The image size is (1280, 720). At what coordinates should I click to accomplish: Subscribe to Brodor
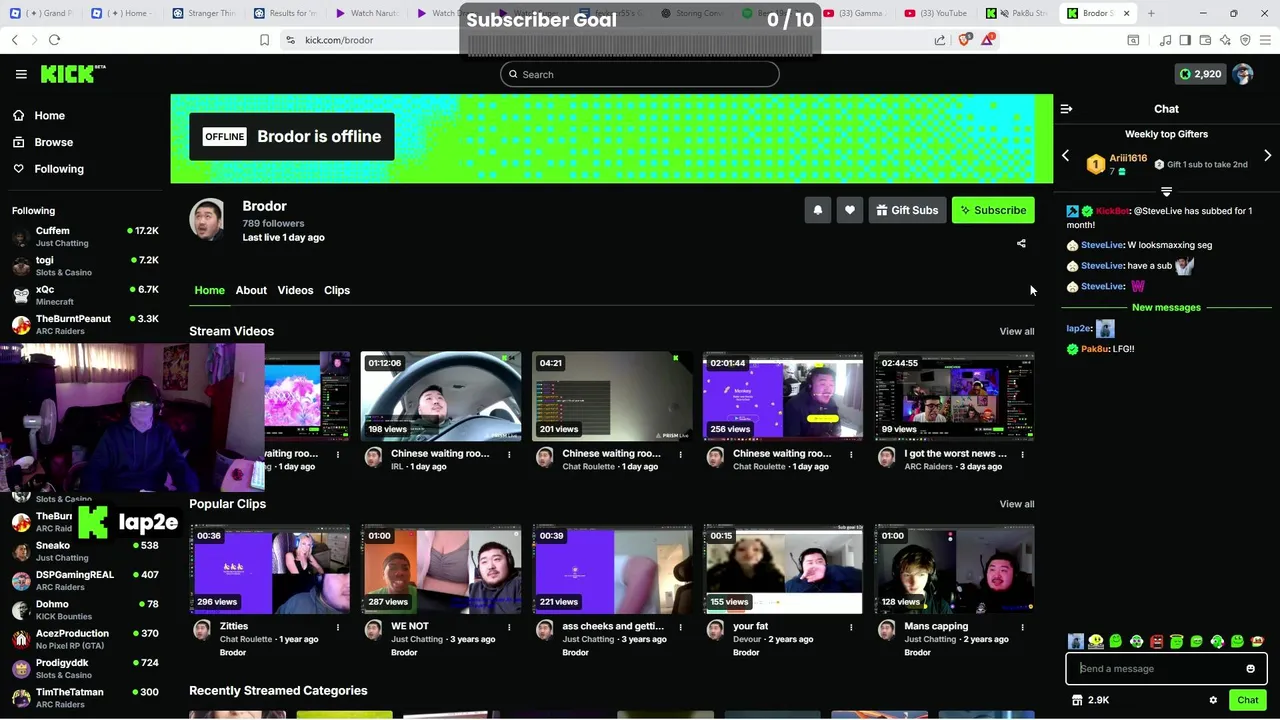coord(993,210)
